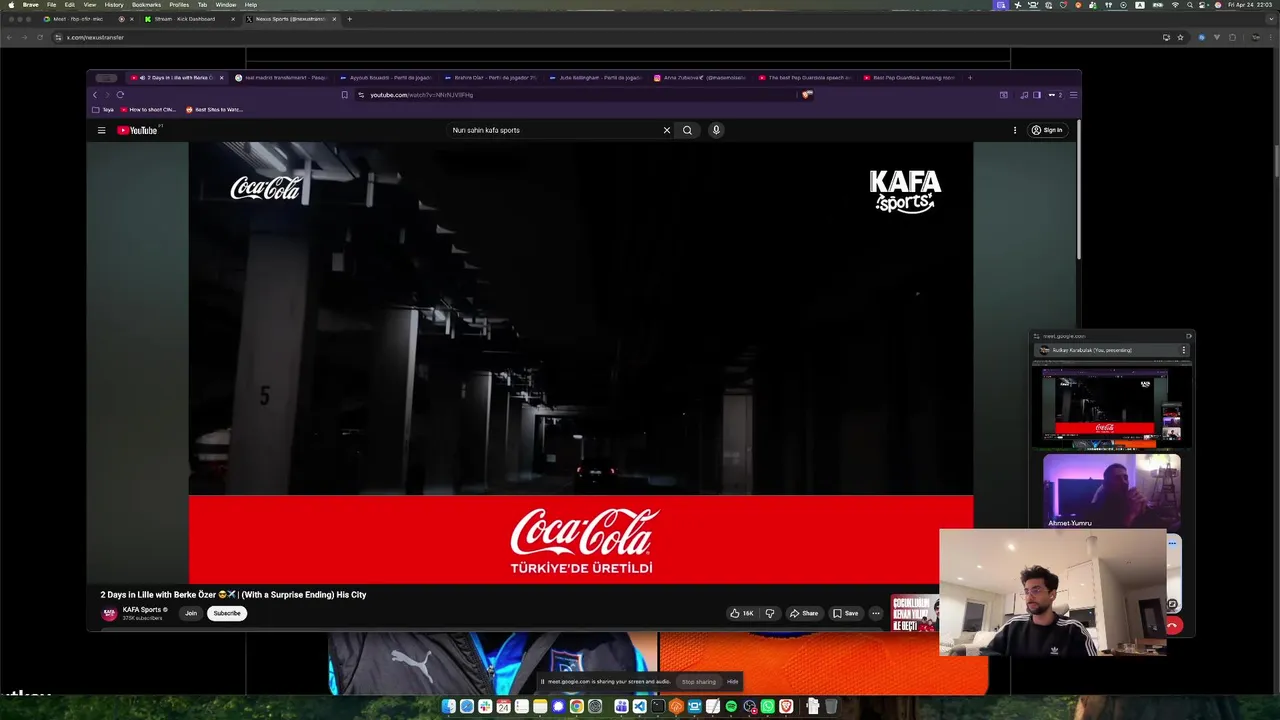Share the KAFA Sports video
This screenshot has width=1280, height=720.
click(x=804, y=613)
